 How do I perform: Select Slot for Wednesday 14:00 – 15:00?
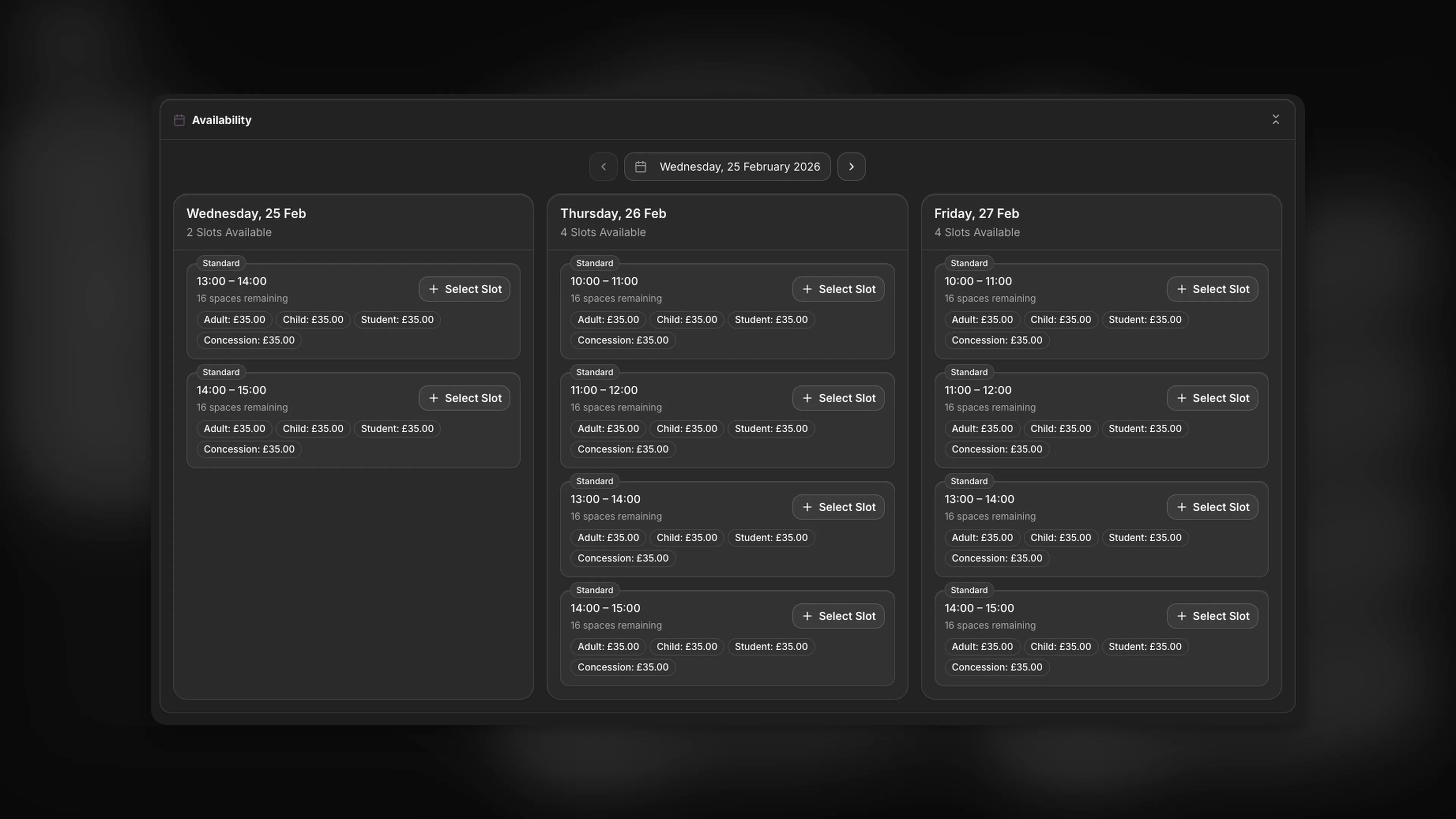click(464, 398)
